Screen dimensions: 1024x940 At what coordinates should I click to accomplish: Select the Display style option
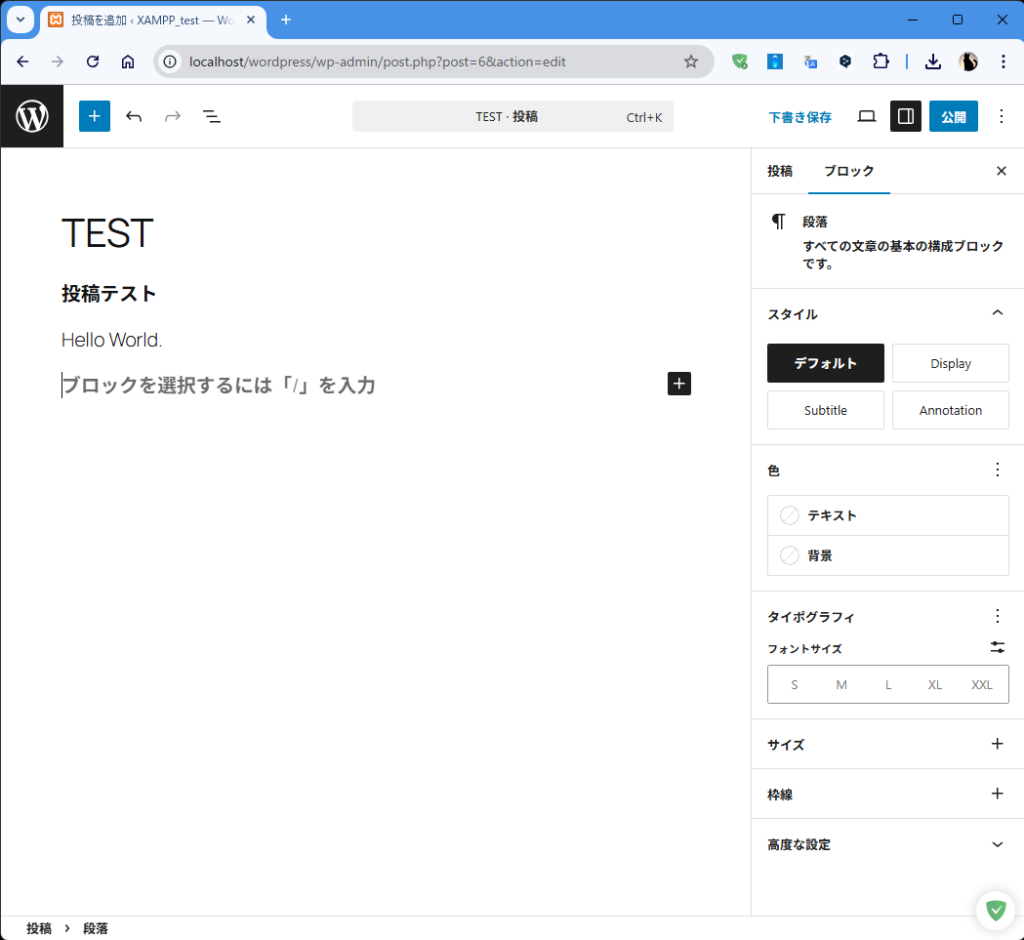(x=950, y=363)
